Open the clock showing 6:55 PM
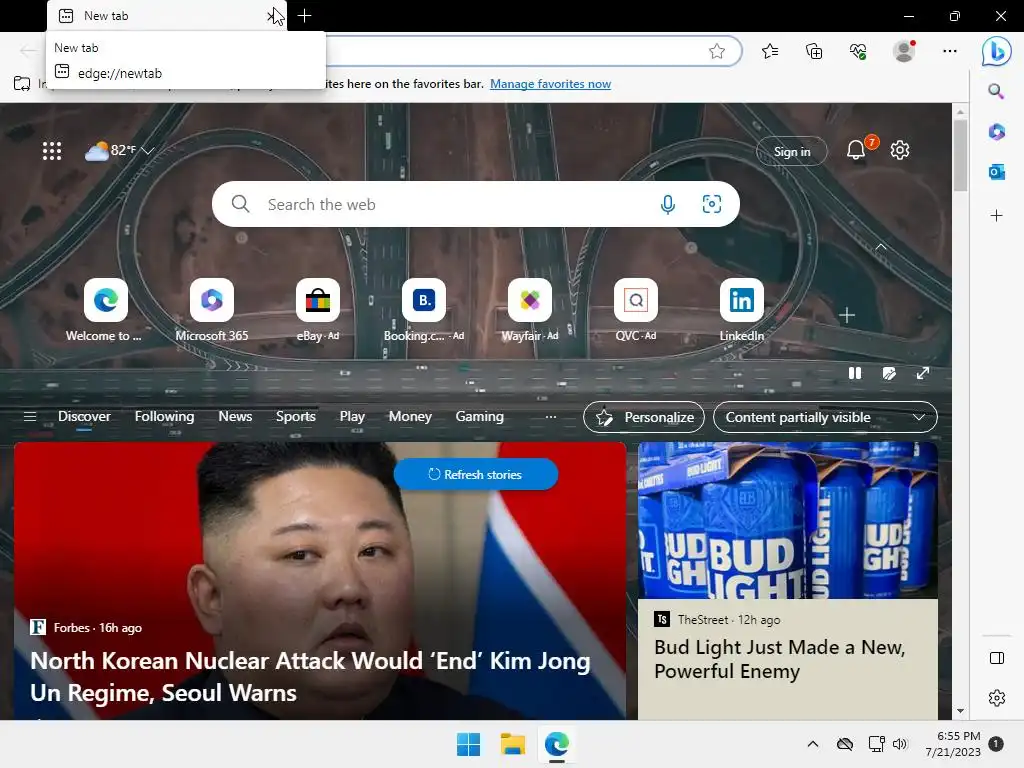 coord(953,744)
